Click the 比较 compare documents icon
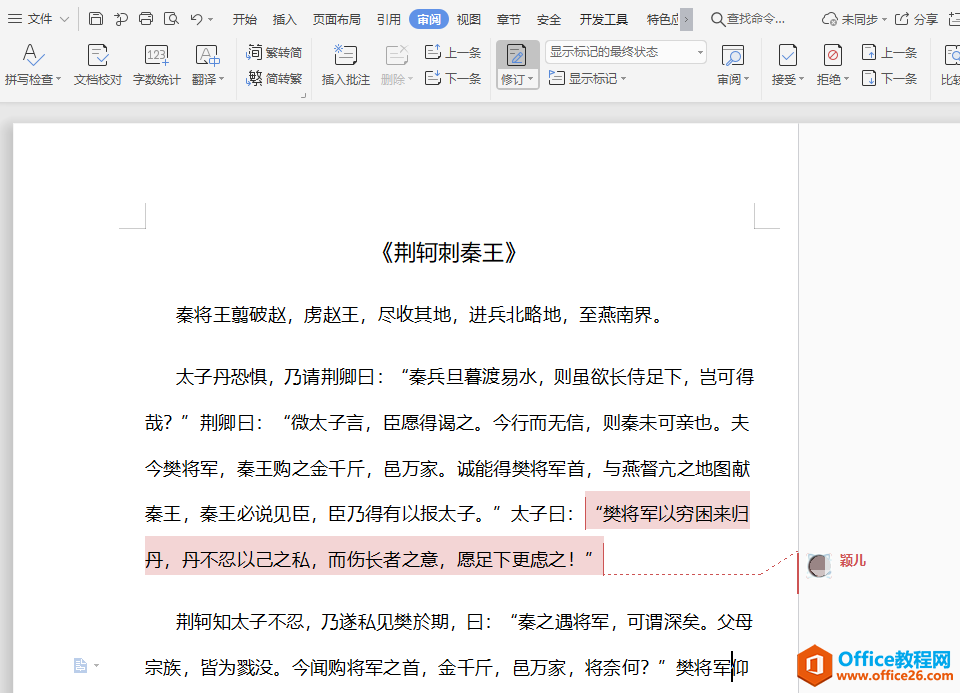This screenshot has height=693, width=960. pyautogui.click(x=951, y=56)
